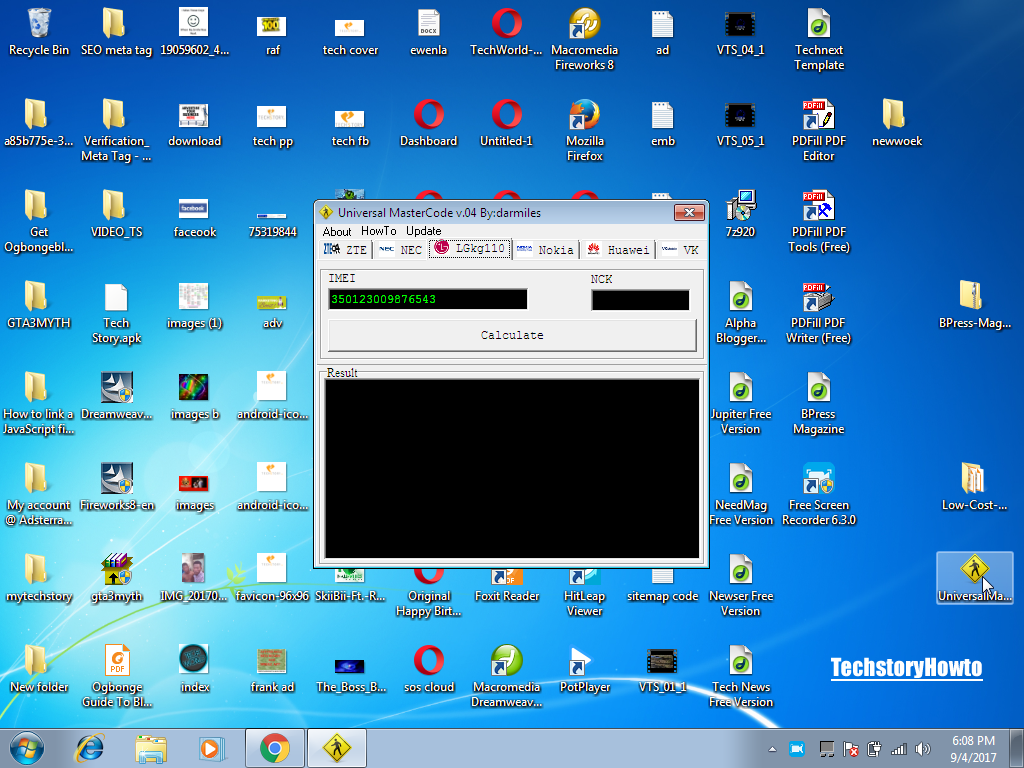Viewport: 1024px width, 768px height.
Task: Select the sitemap code file
Action: (662, 586)
